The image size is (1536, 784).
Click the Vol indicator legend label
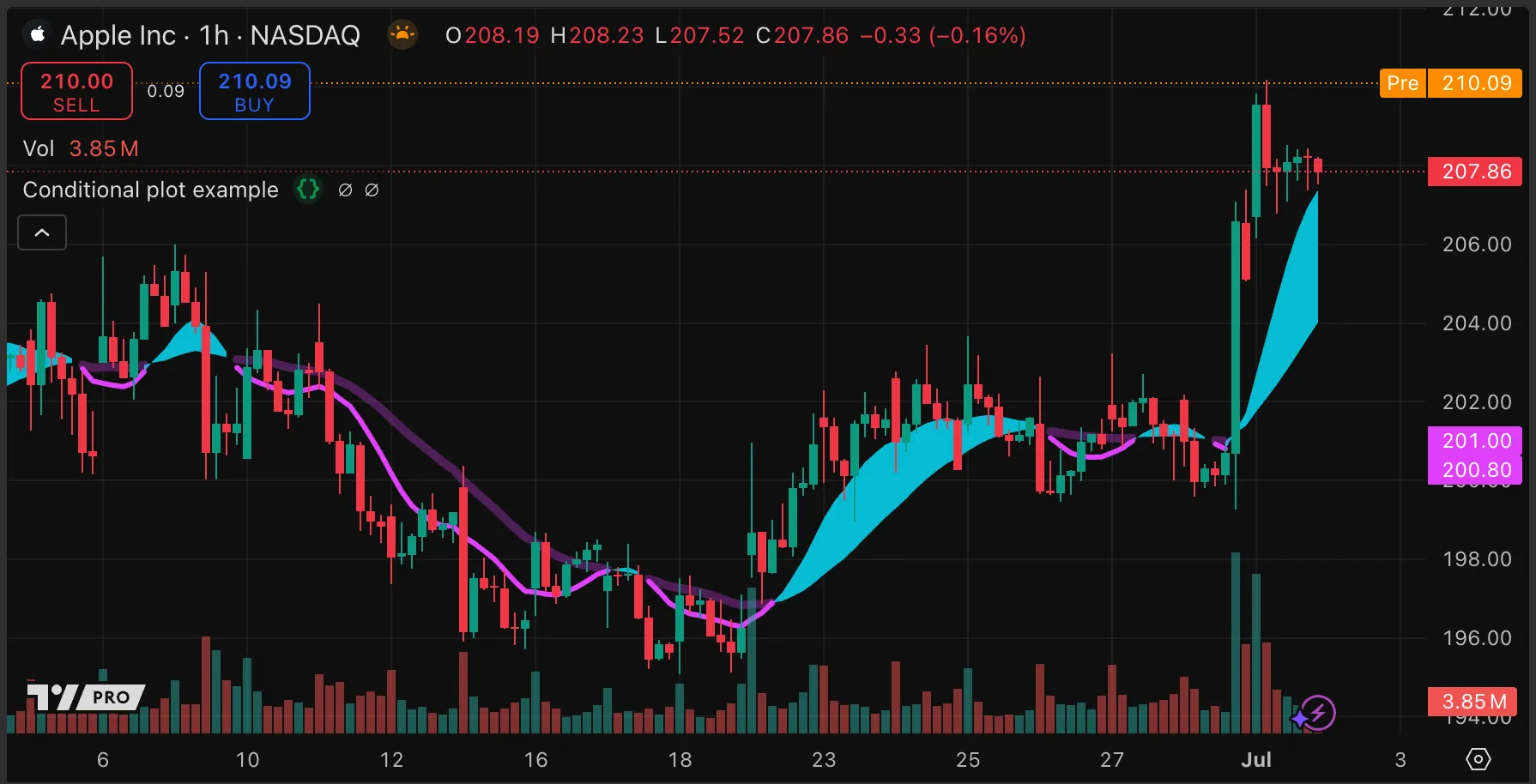point(39,148)
